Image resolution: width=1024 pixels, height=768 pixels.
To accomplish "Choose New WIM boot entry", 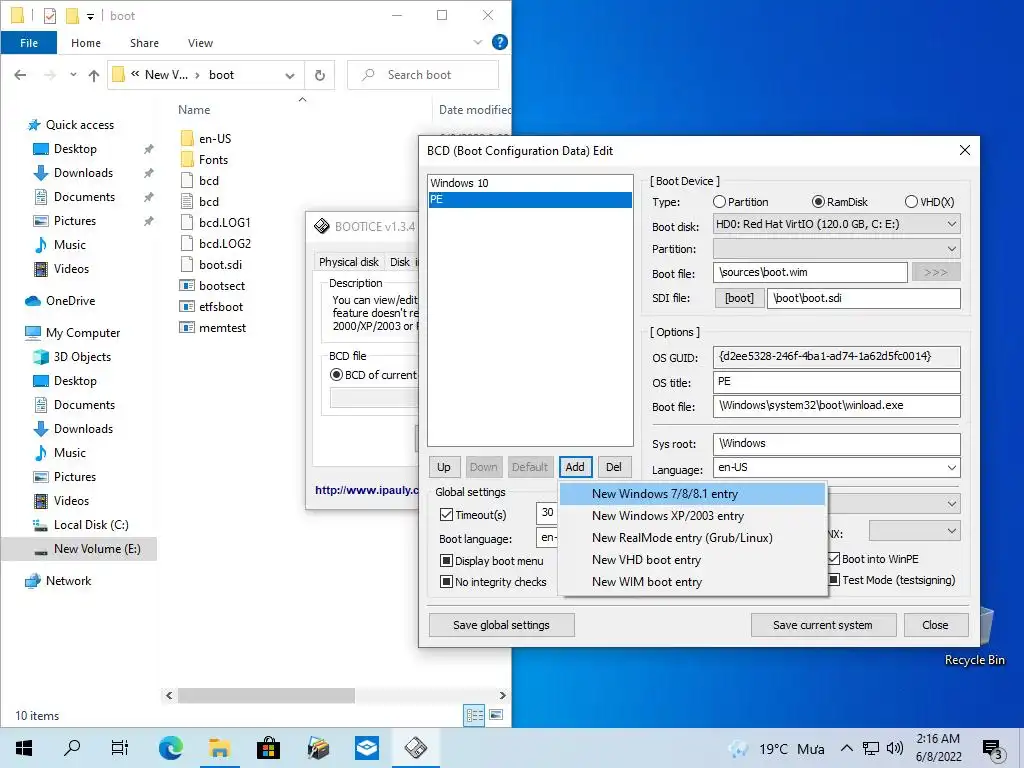I will (693, 582).
